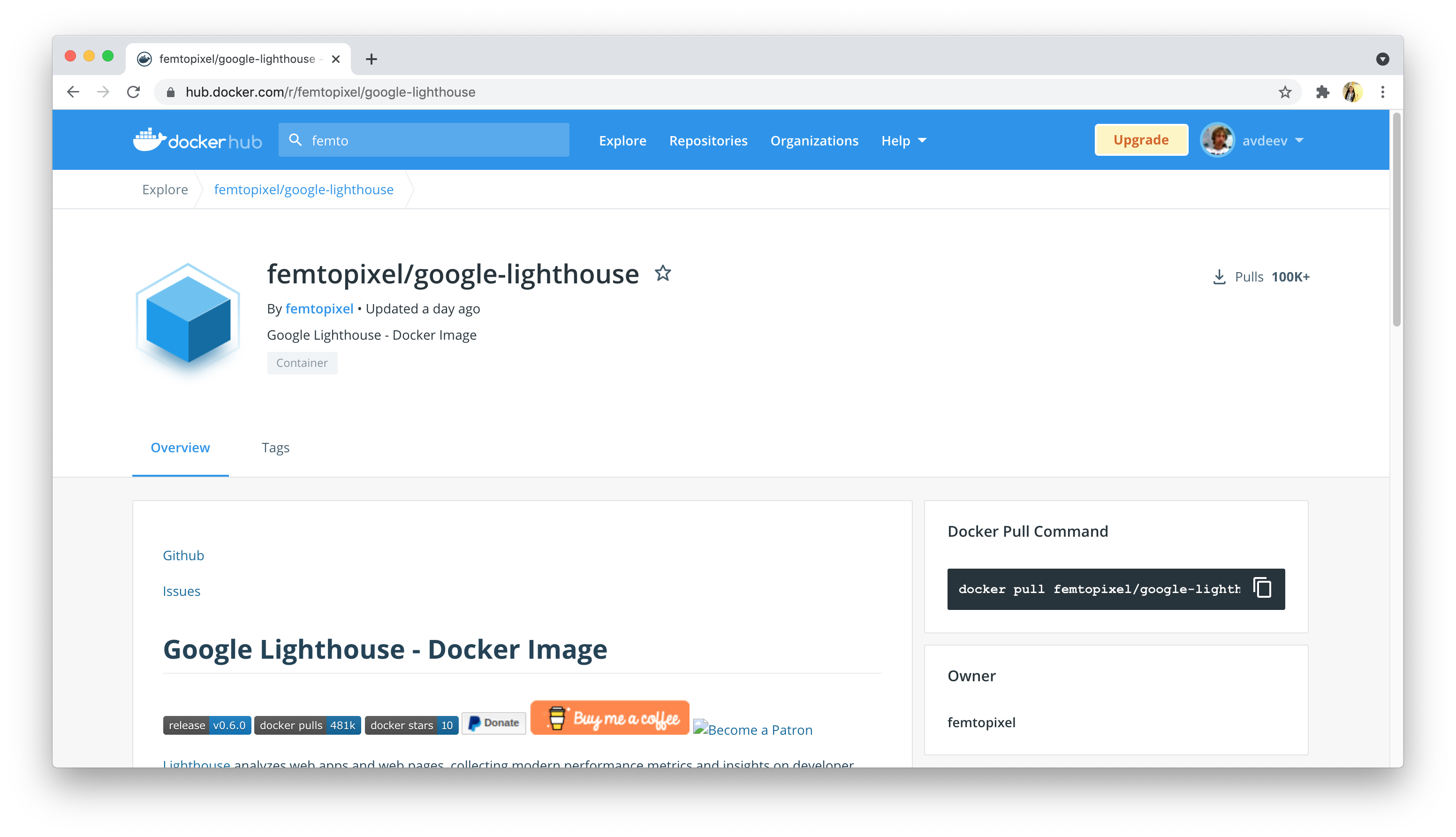
Task: Click the page vertical scrollbar
Action: click(1396, 220)
